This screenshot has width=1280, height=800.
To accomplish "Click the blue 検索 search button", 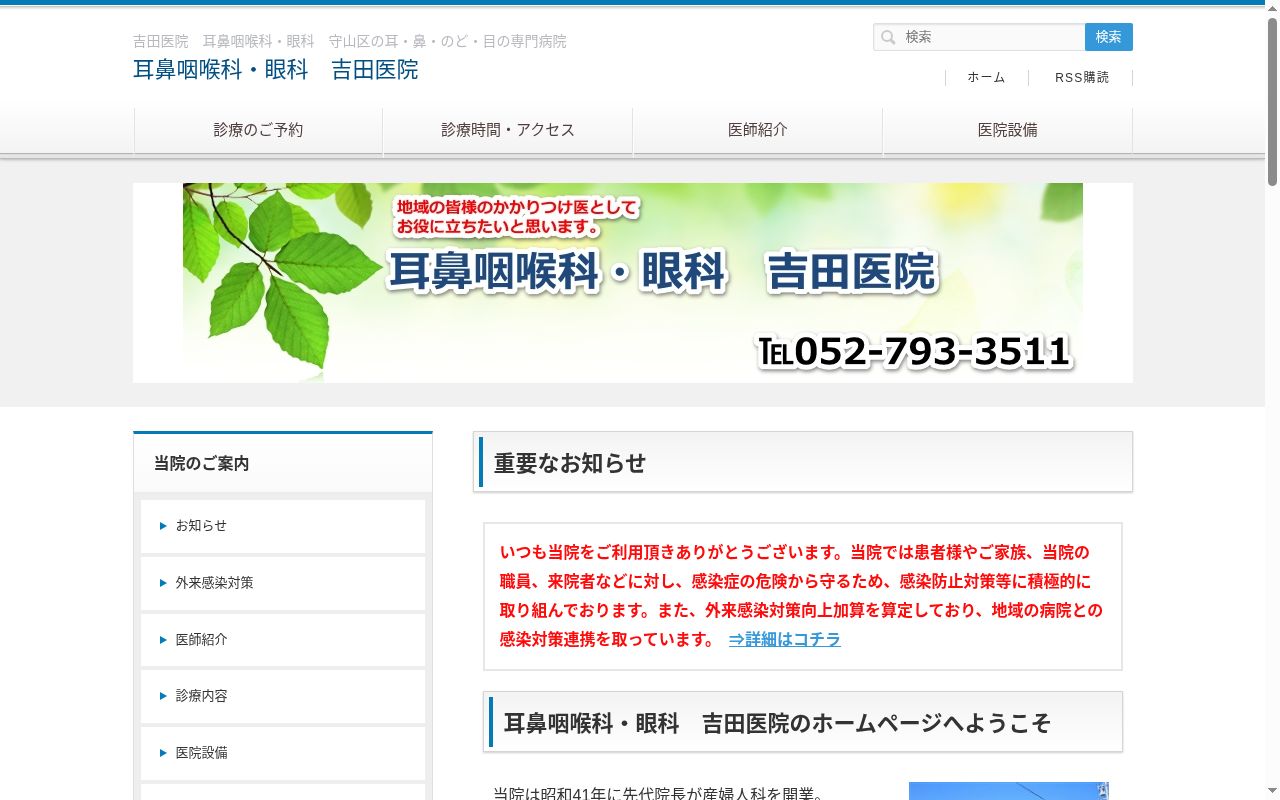I will pos(1109,37).
